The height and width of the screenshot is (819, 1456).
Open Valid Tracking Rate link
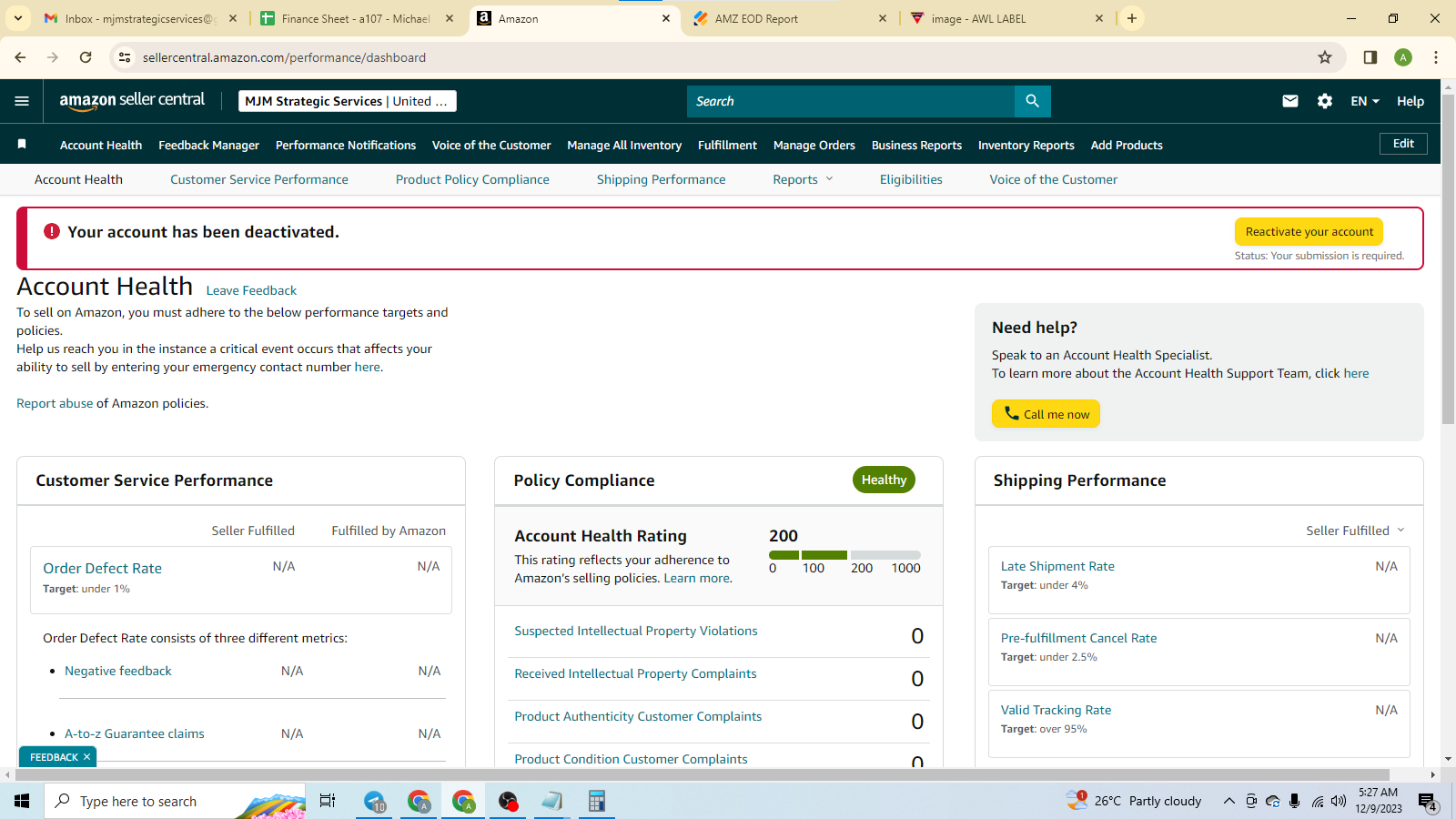pos(1056,710)
